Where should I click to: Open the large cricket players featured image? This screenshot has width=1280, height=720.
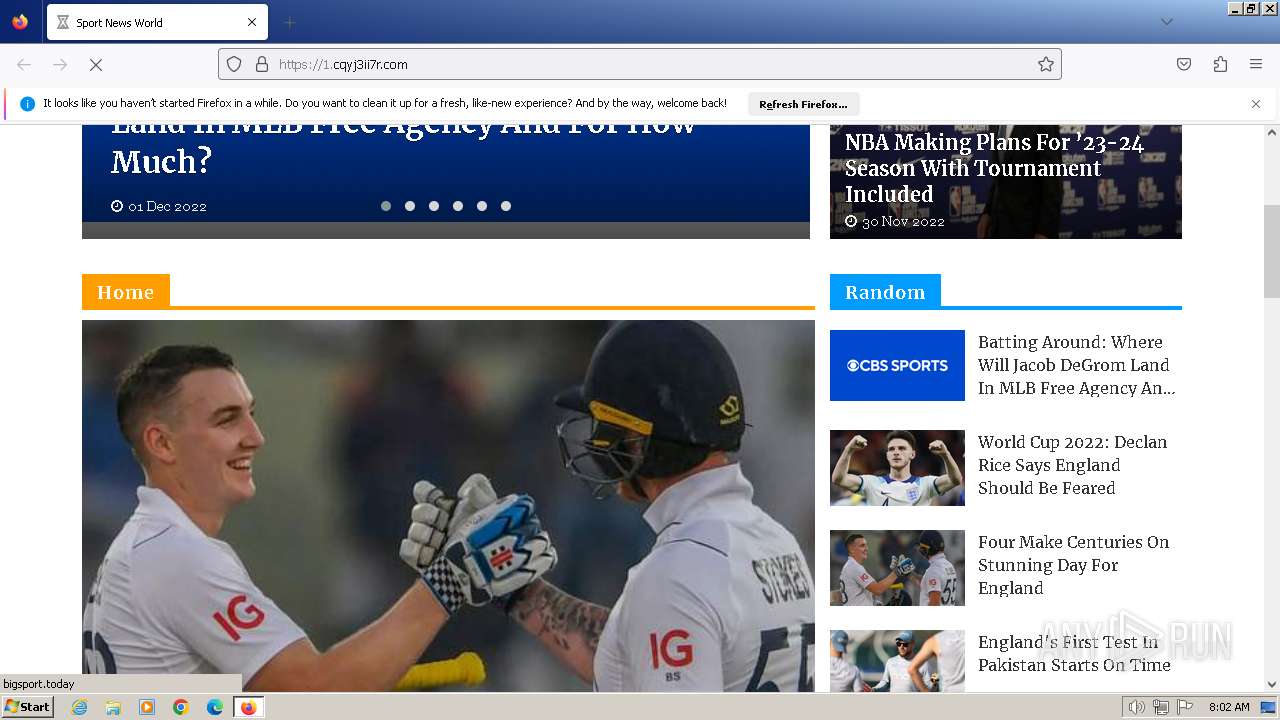[448, 506]
